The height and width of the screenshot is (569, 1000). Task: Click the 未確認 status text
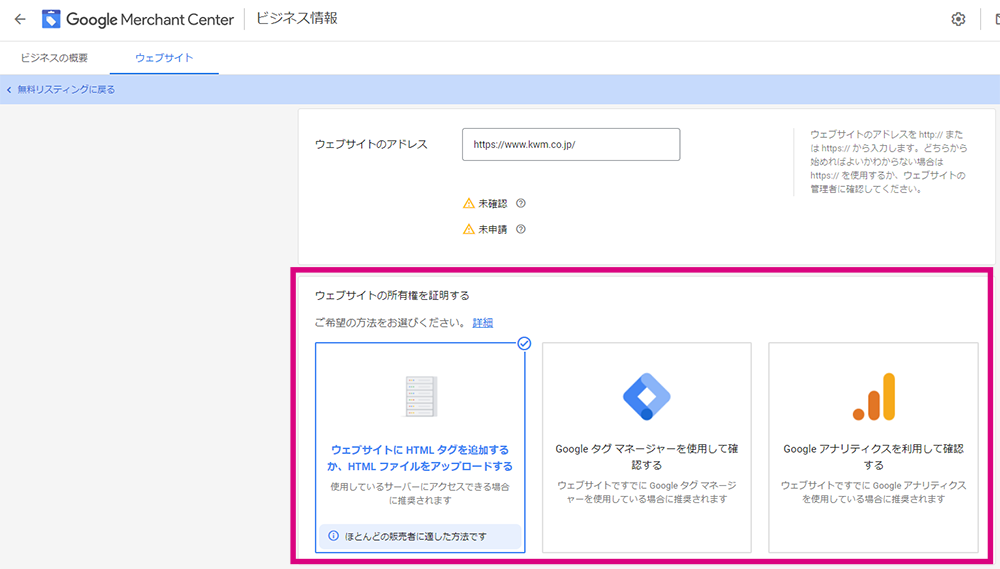point(493,203)
